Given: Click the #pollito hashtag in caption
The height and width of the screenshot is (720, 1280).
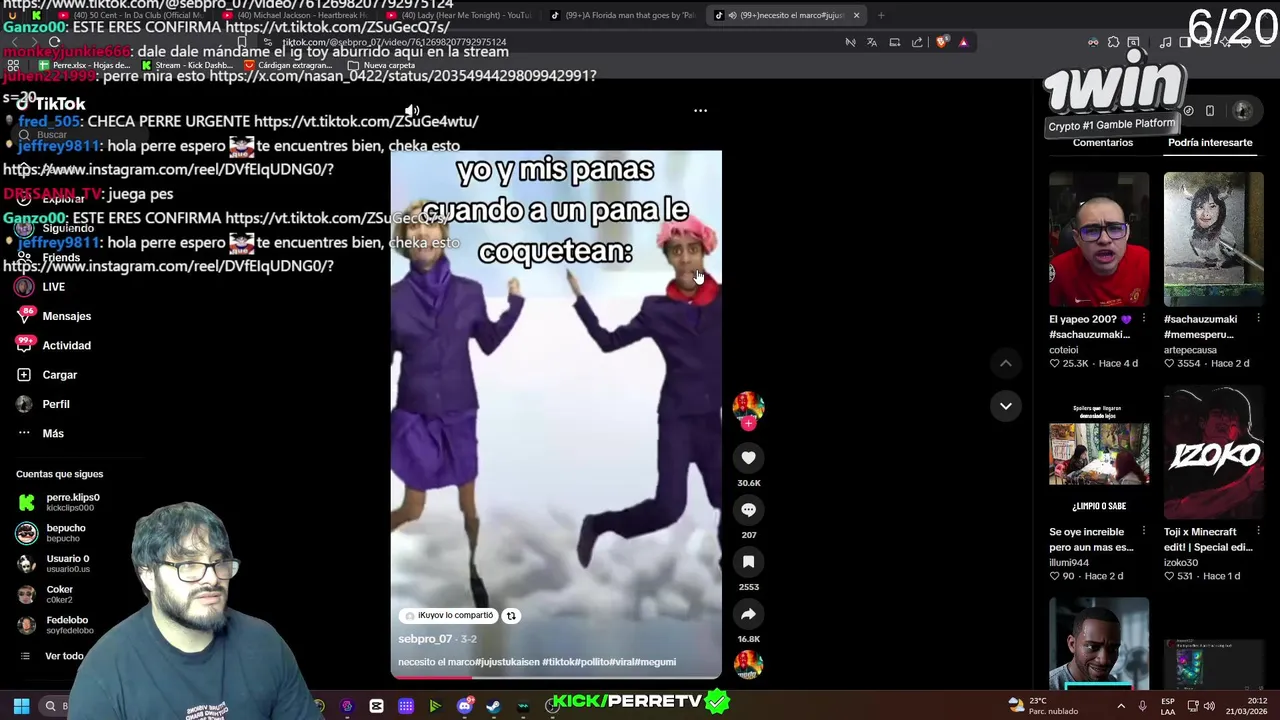Looking at the screenshot, I should tap(590, 662).
